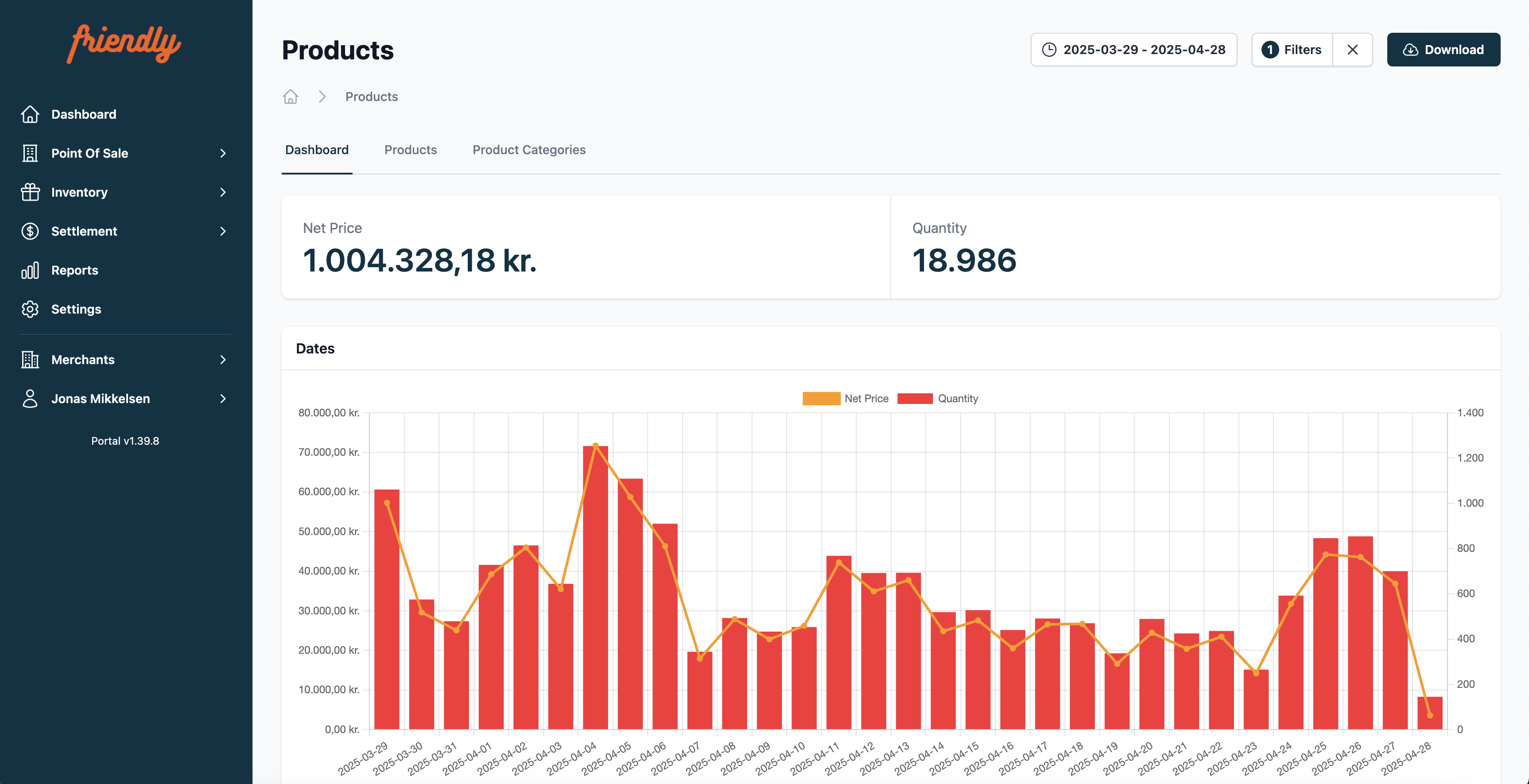
Task: Expand the Point Of Sale submenu chevron
Action: click(223, 153)
